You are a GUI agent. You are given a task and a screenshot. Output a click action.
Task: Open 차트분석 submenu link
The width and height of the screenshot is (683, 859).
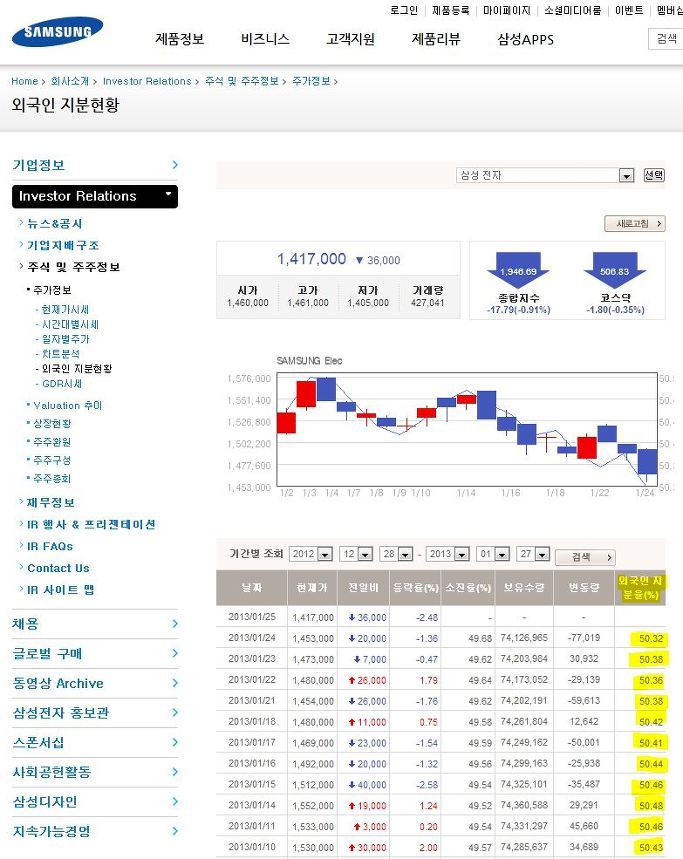(x=61, y=354)
